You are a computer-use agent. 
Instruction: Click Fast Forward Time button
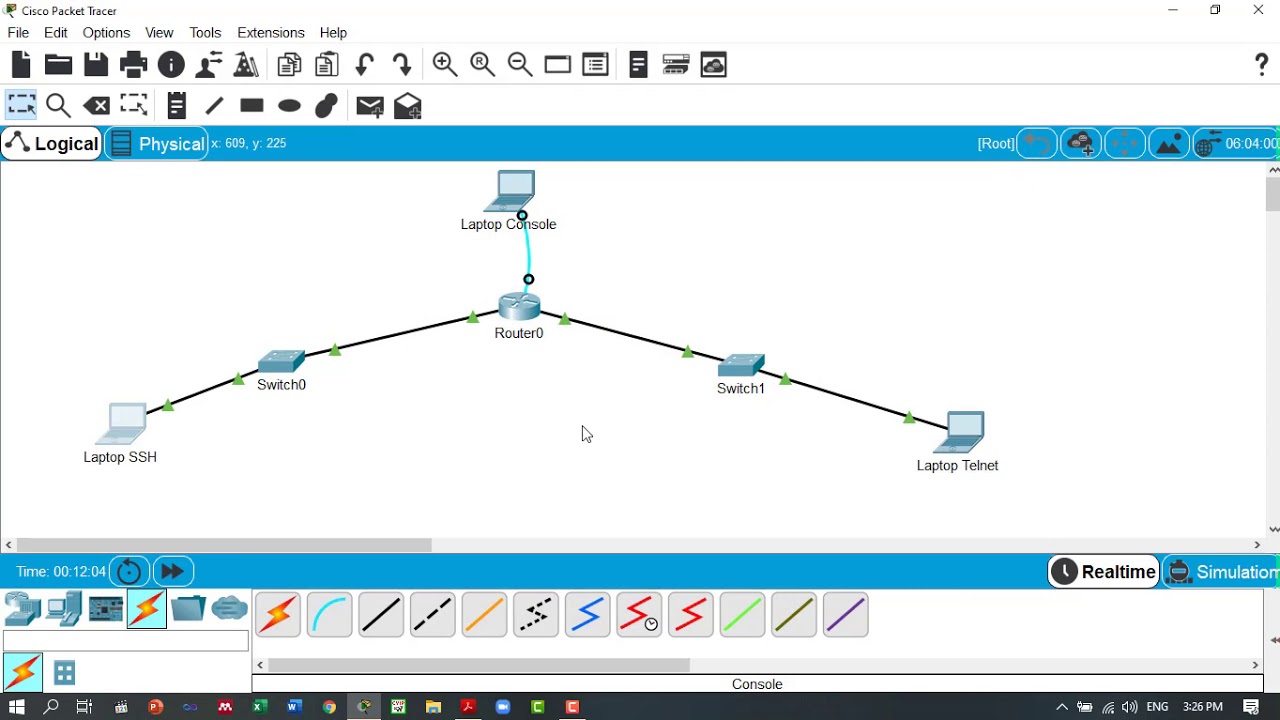point(172,572)
